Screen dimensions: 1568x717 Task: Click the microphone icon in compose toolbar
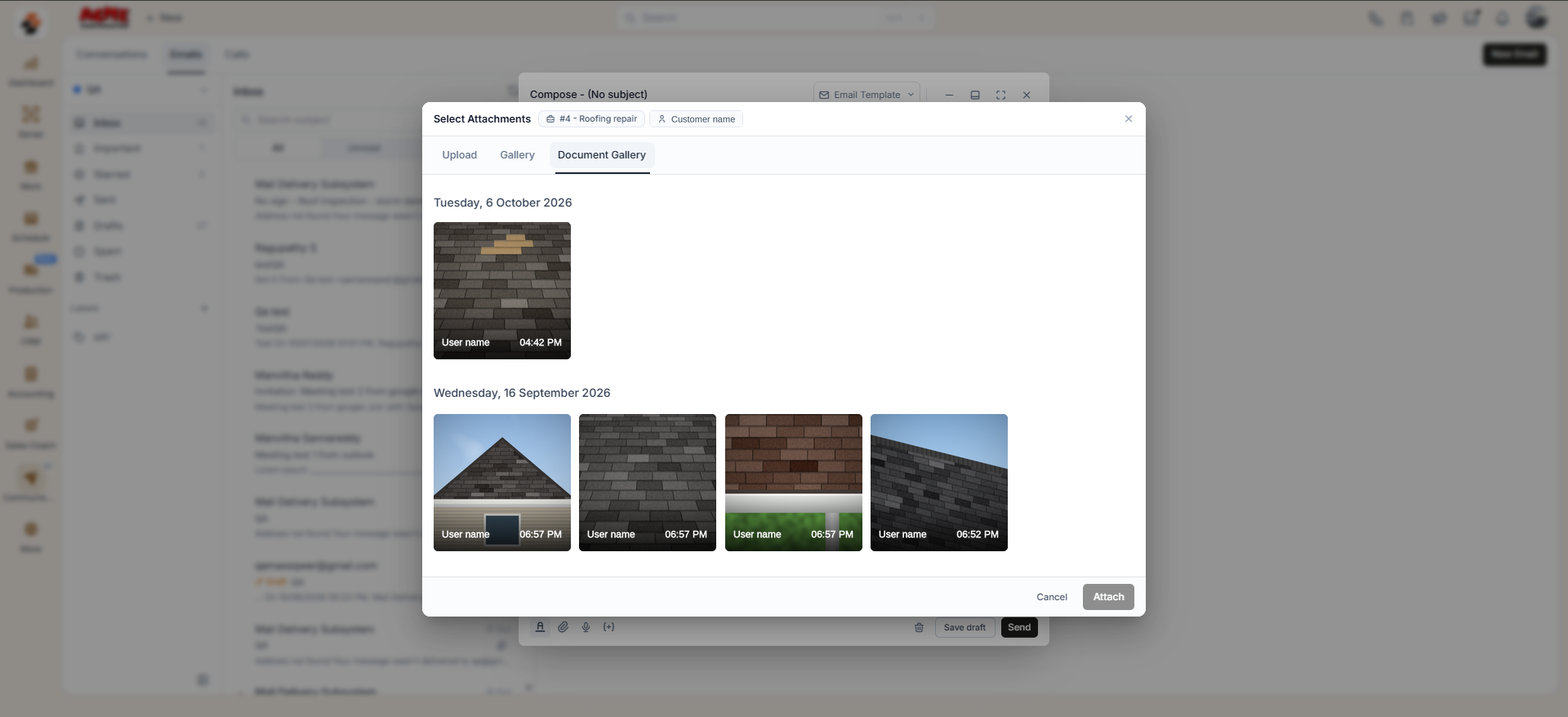pos(586,627)
